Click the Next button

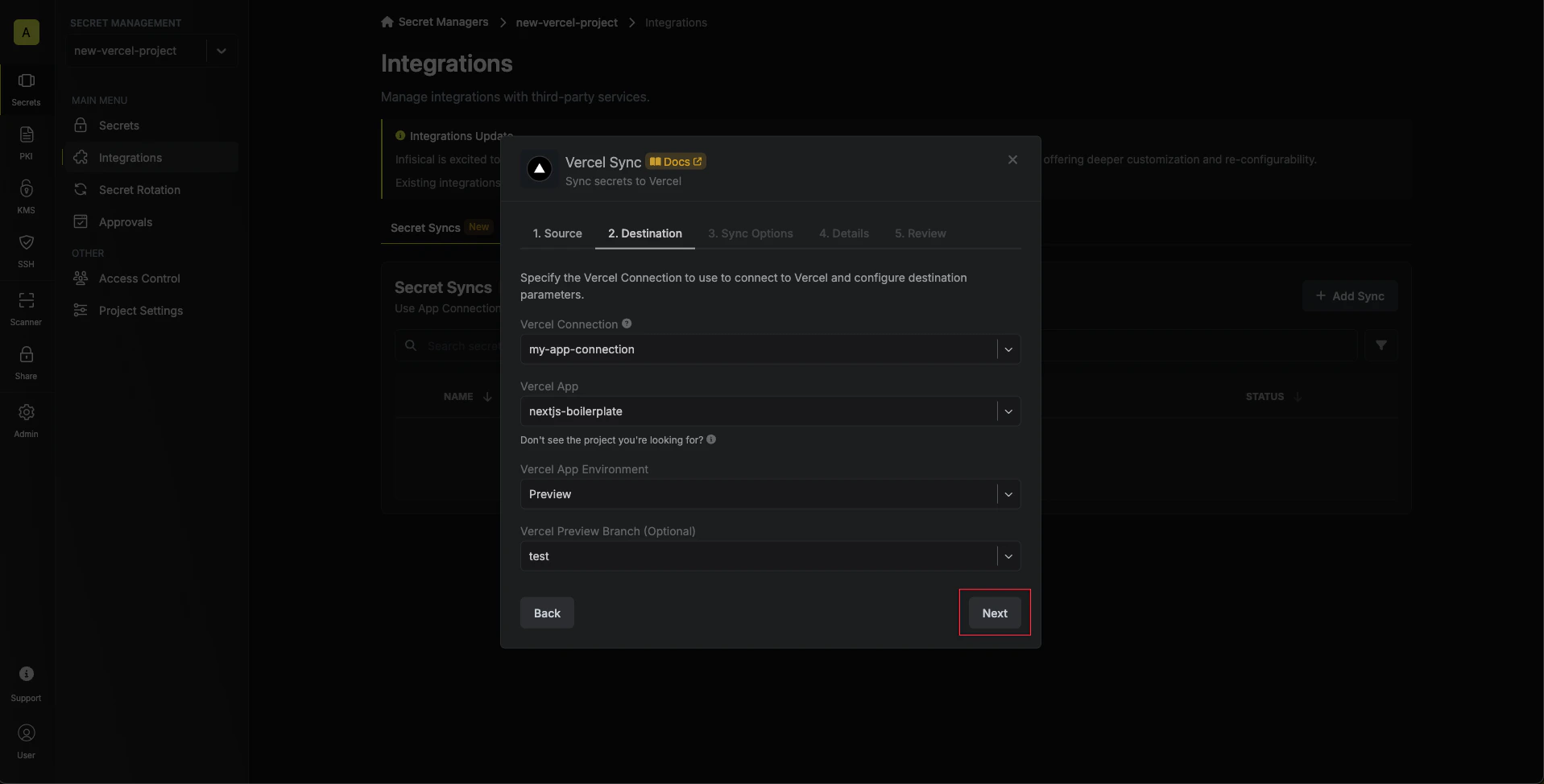995,613
